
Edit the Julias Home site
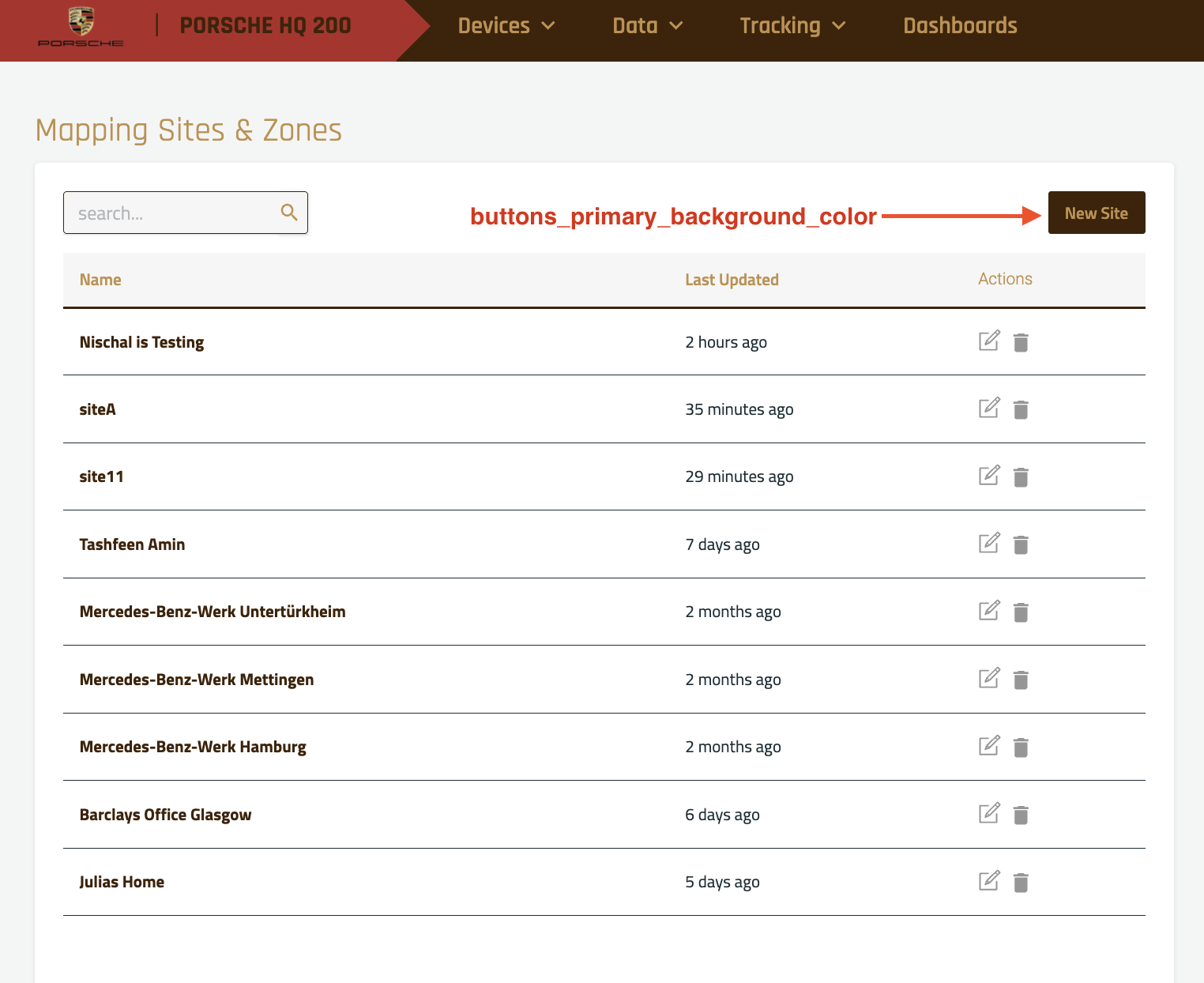click(988, 881)
